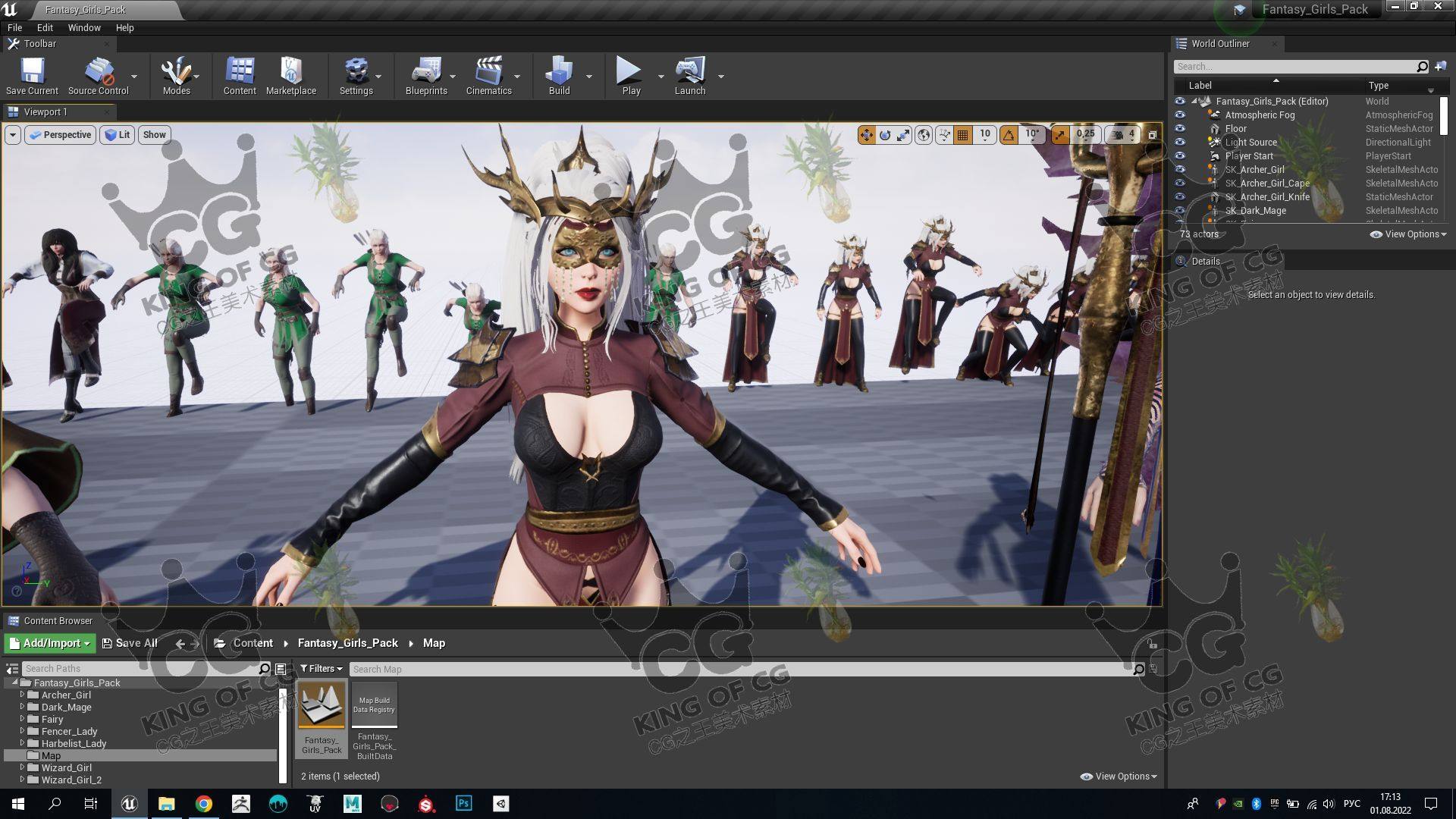Open the Edit menu
The height and width of the screenshot is (819, 1456).
pos(45,28)
